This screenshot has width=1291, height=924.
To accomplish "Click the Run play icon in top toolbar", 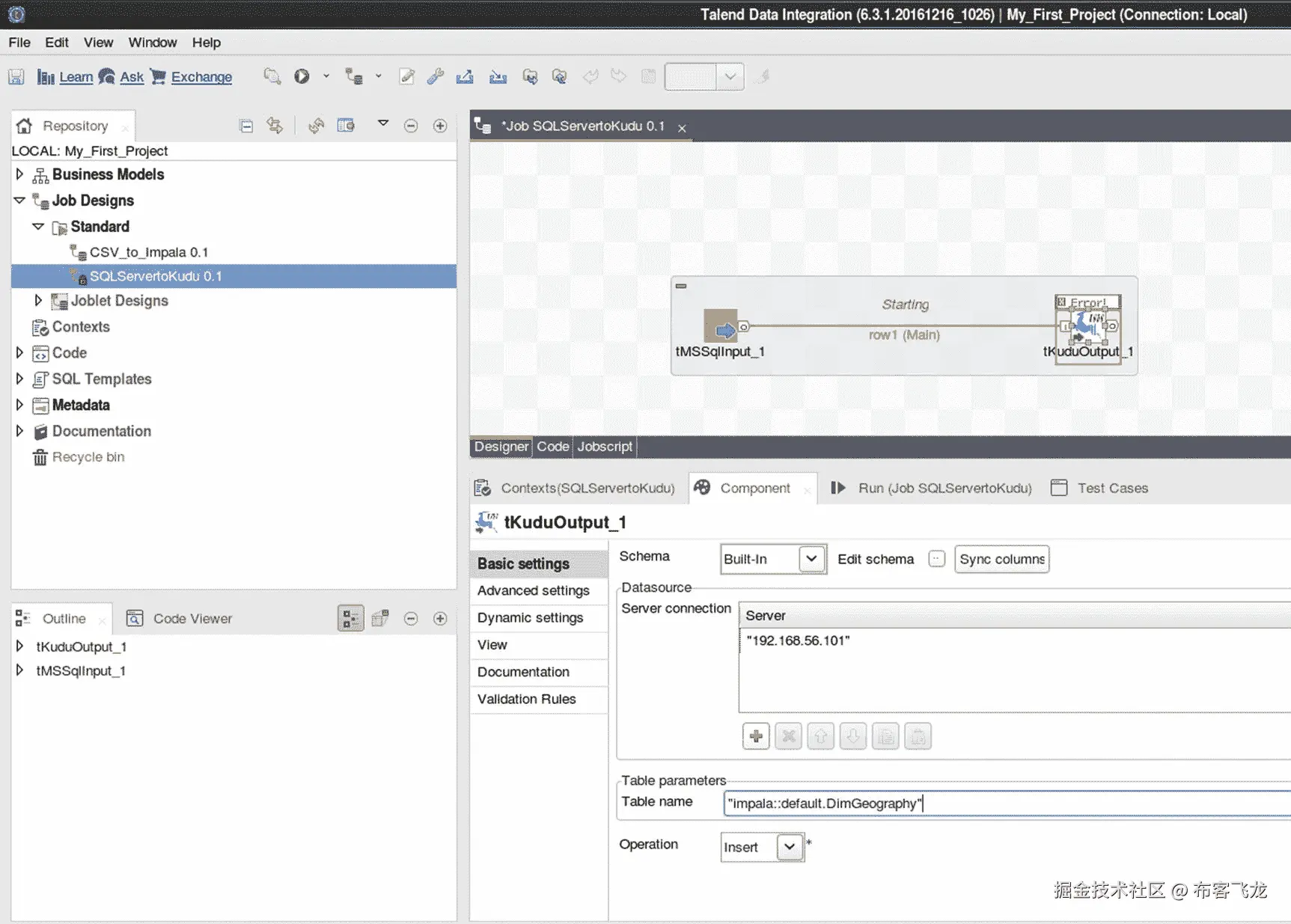I will [x=302, y=76].
